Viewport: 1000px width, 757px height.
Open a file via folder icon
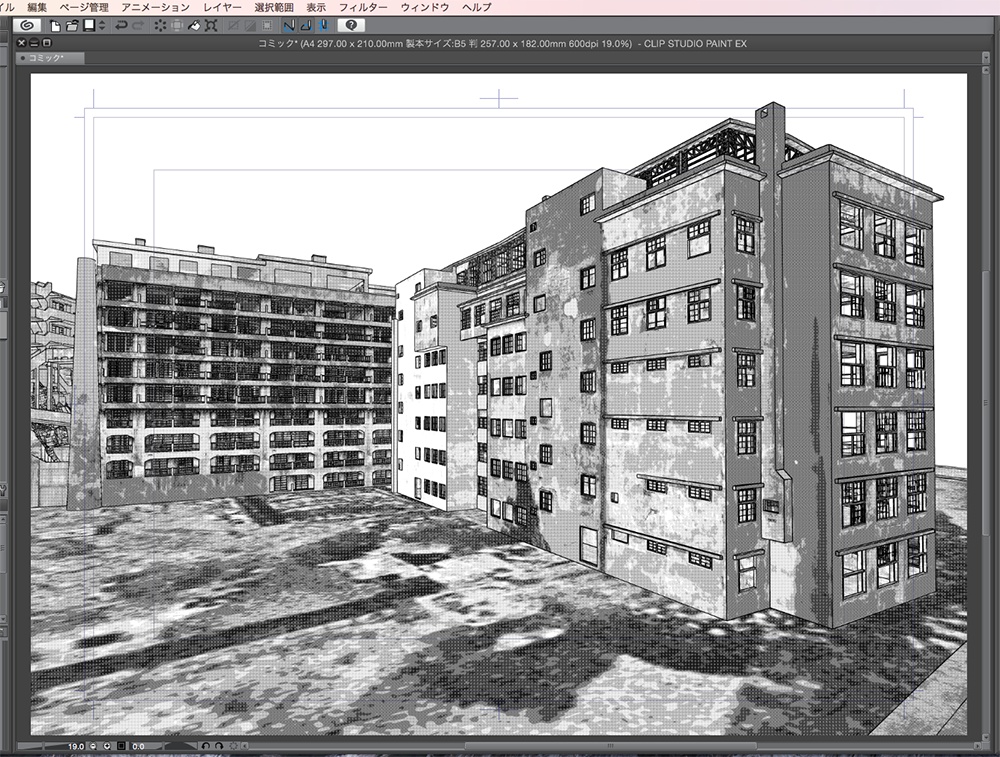pyautogui.click(x=72, y=26)
